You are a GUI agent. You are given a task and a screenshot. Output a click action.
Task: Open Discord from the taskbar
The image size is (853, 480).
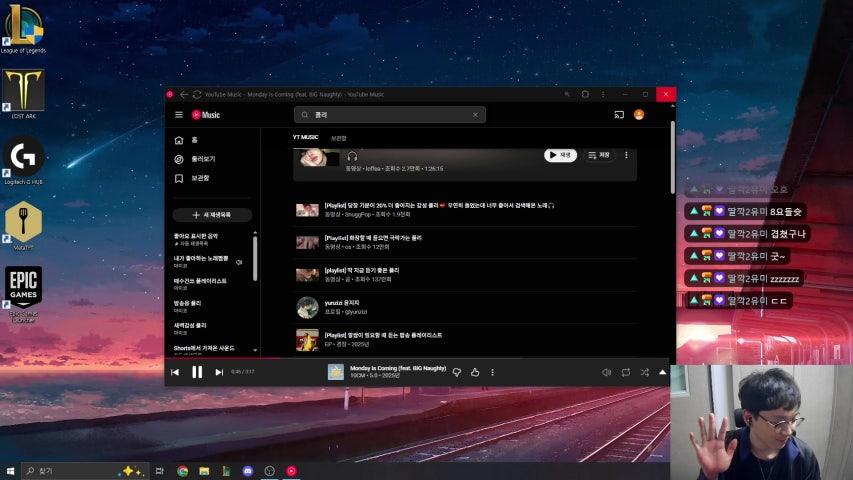click(x=248, y=471)
